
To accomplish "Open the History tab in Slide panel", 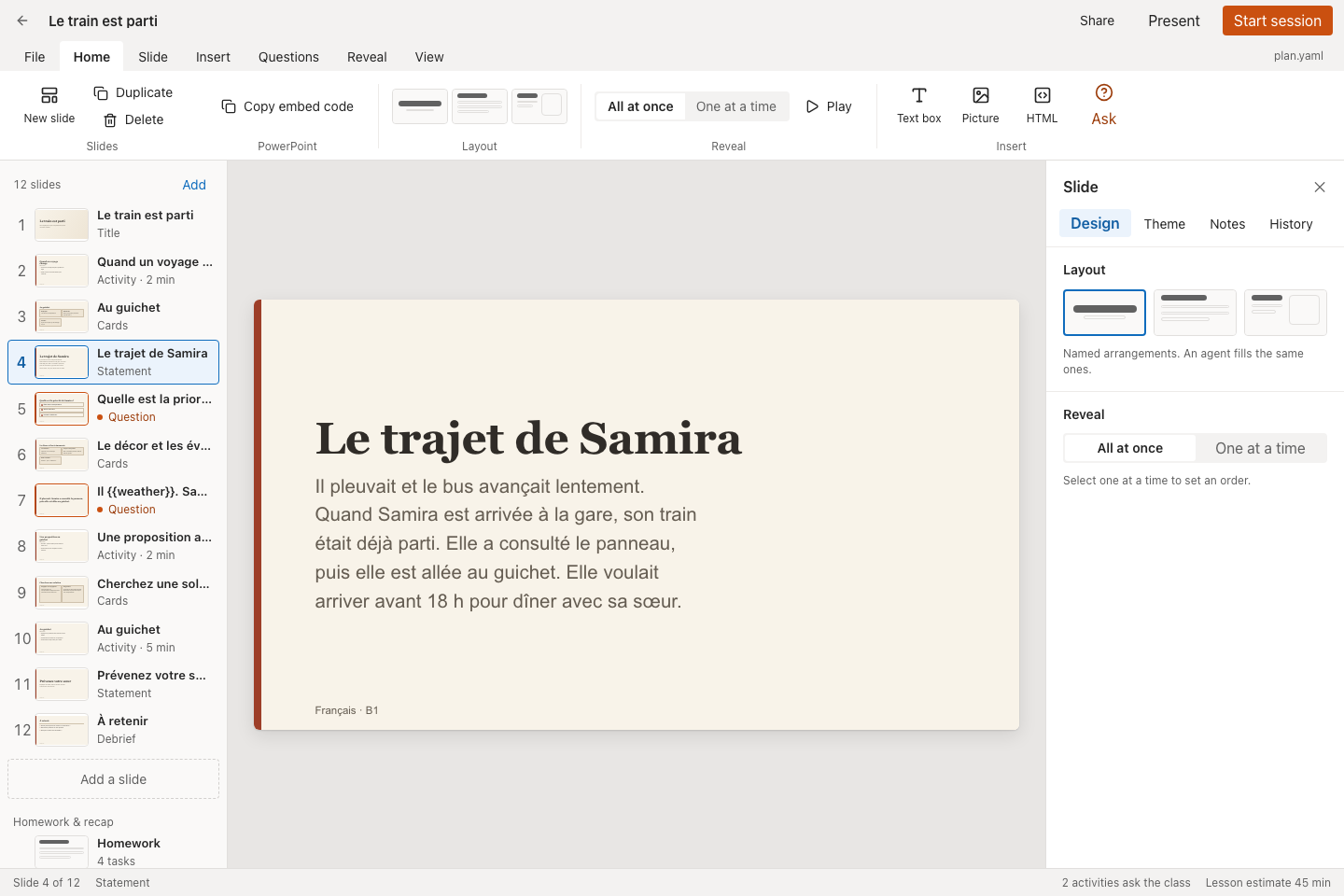I will 1291,224.
